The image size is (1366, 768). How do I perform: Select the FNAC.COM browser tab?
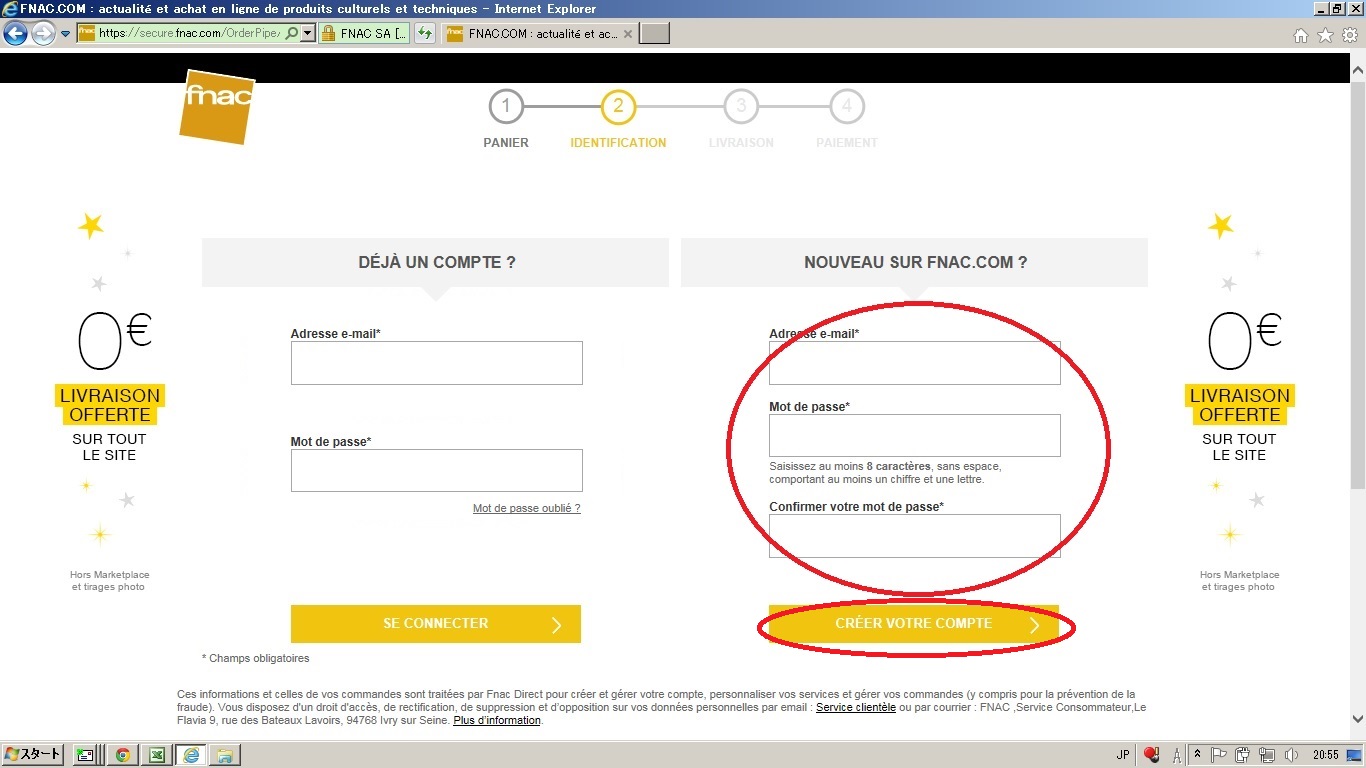click(540, 34)
